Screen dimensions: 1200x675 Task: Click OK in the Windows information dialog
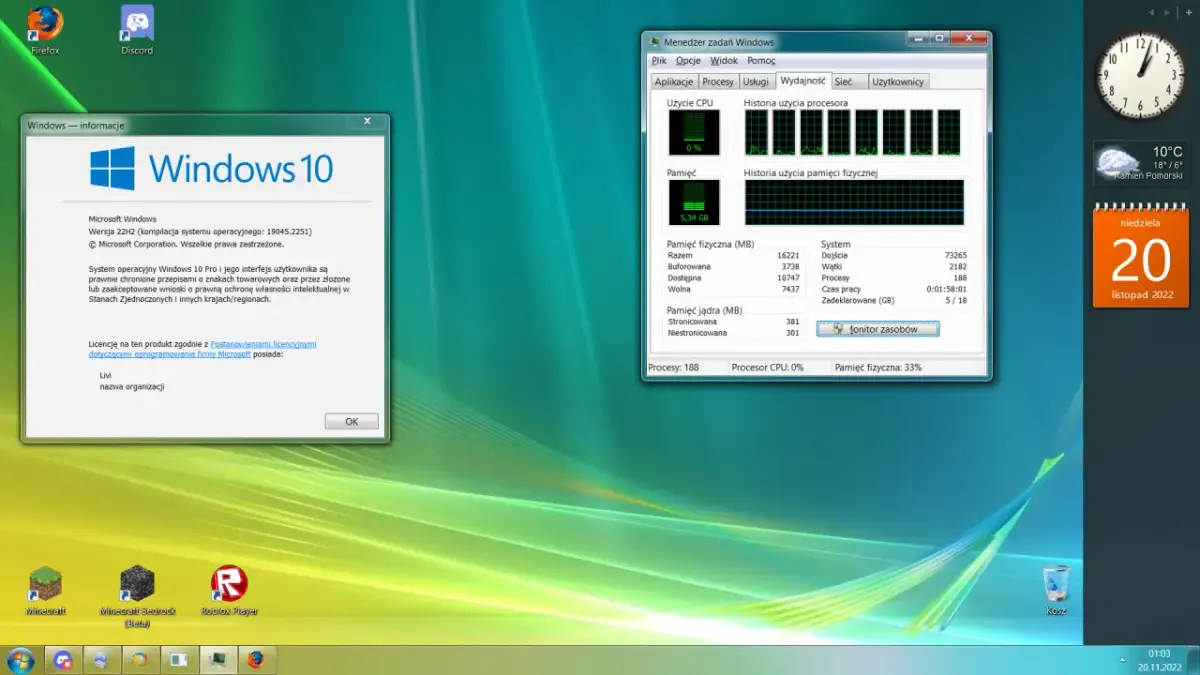click(351, 421)
